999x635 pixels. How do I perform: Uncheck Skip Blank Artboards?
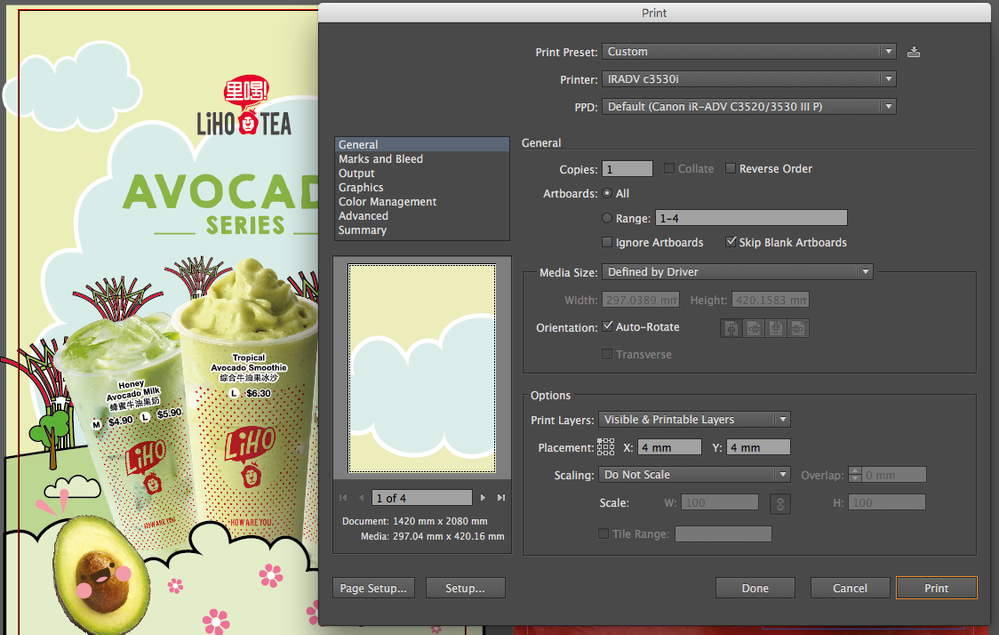[731, 241]
